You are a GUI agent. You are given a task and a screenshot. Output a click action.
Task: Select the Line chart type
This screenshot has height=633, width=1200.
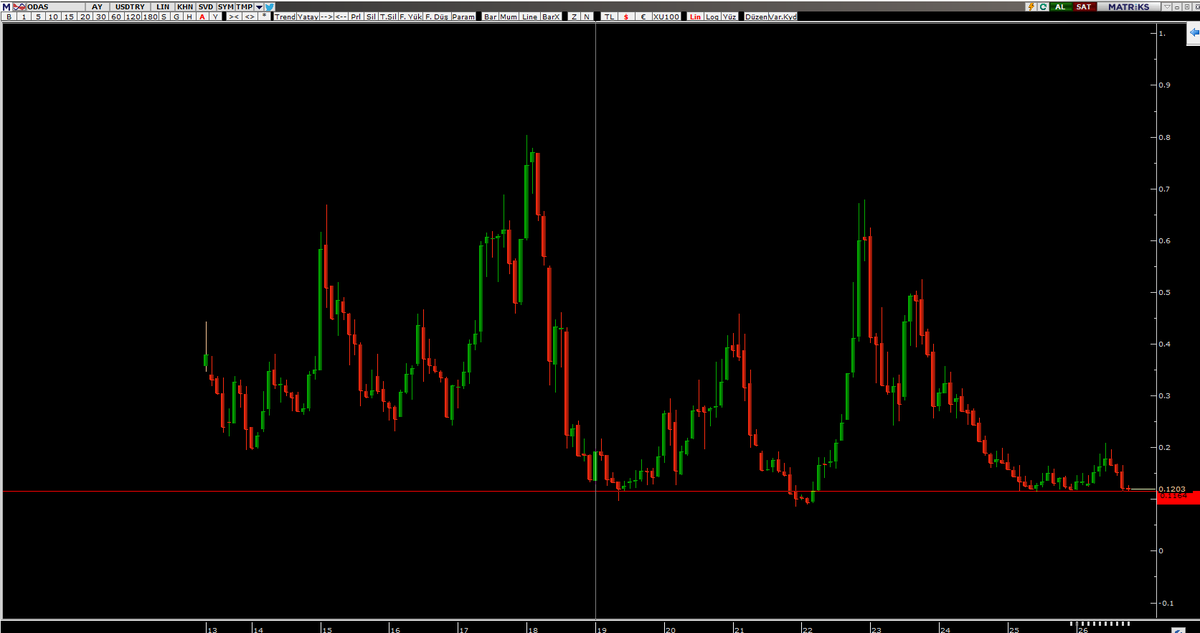coord(530,17)
